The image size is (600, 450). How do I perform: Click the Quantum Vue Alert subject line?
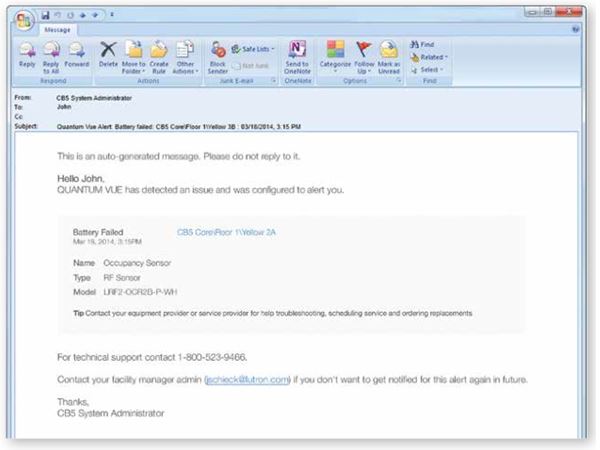tap(179, 127)
